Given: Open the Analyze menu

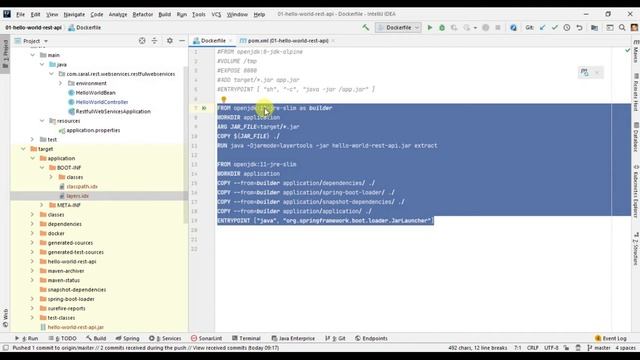Looking at the screenshot, I should tap(118, 14).
